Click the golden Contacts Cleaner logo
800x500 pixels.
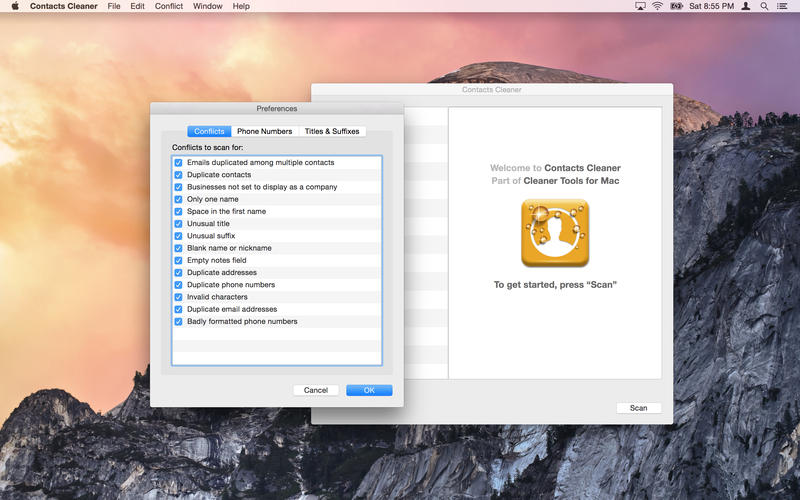click(555, 233)
